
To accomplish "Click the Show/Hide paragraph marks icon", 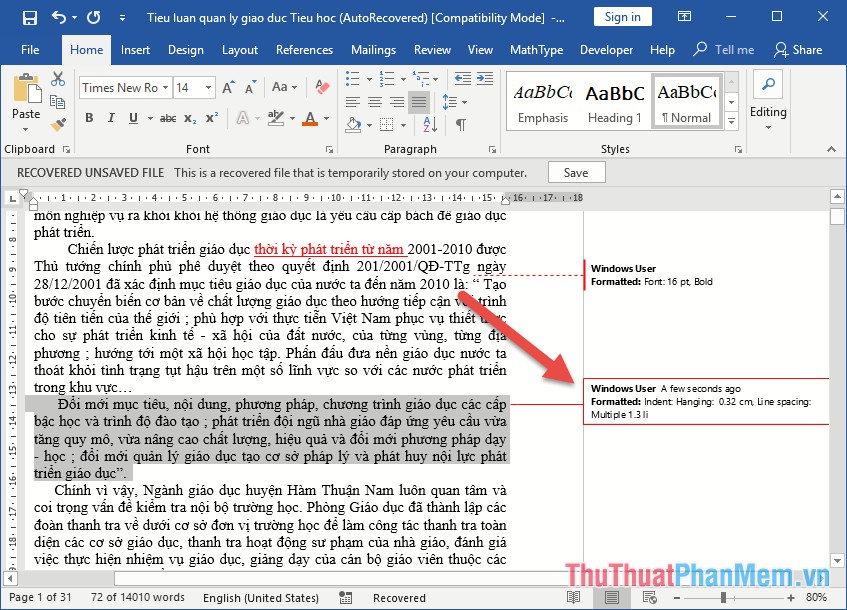I will click(460, 124).
